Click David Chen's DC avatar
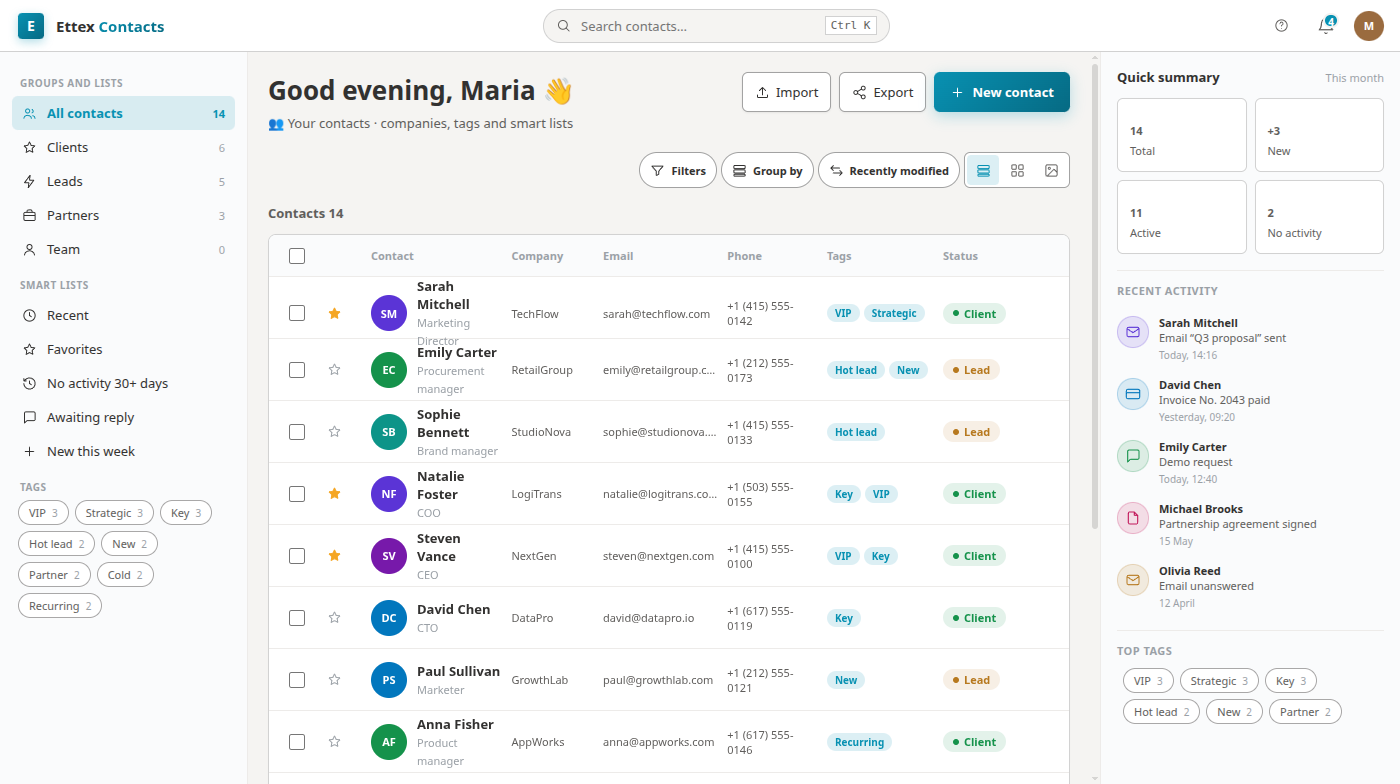1400x784 pixels. tap(389, 618)
